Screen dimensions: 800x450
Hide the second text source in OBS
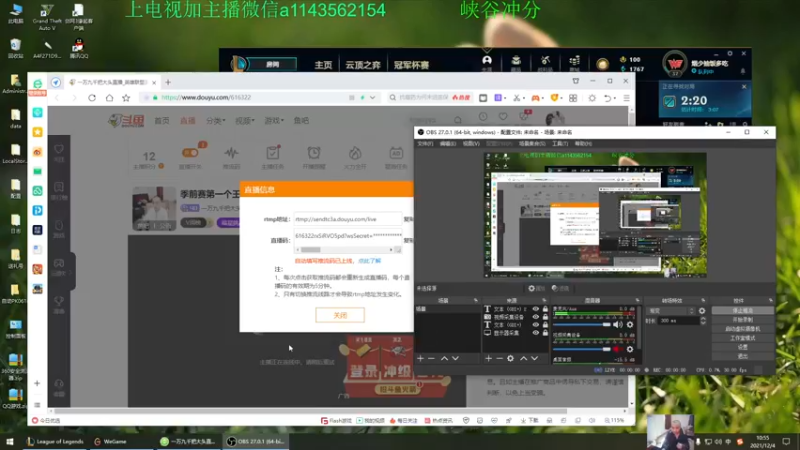tap(535, 324)
